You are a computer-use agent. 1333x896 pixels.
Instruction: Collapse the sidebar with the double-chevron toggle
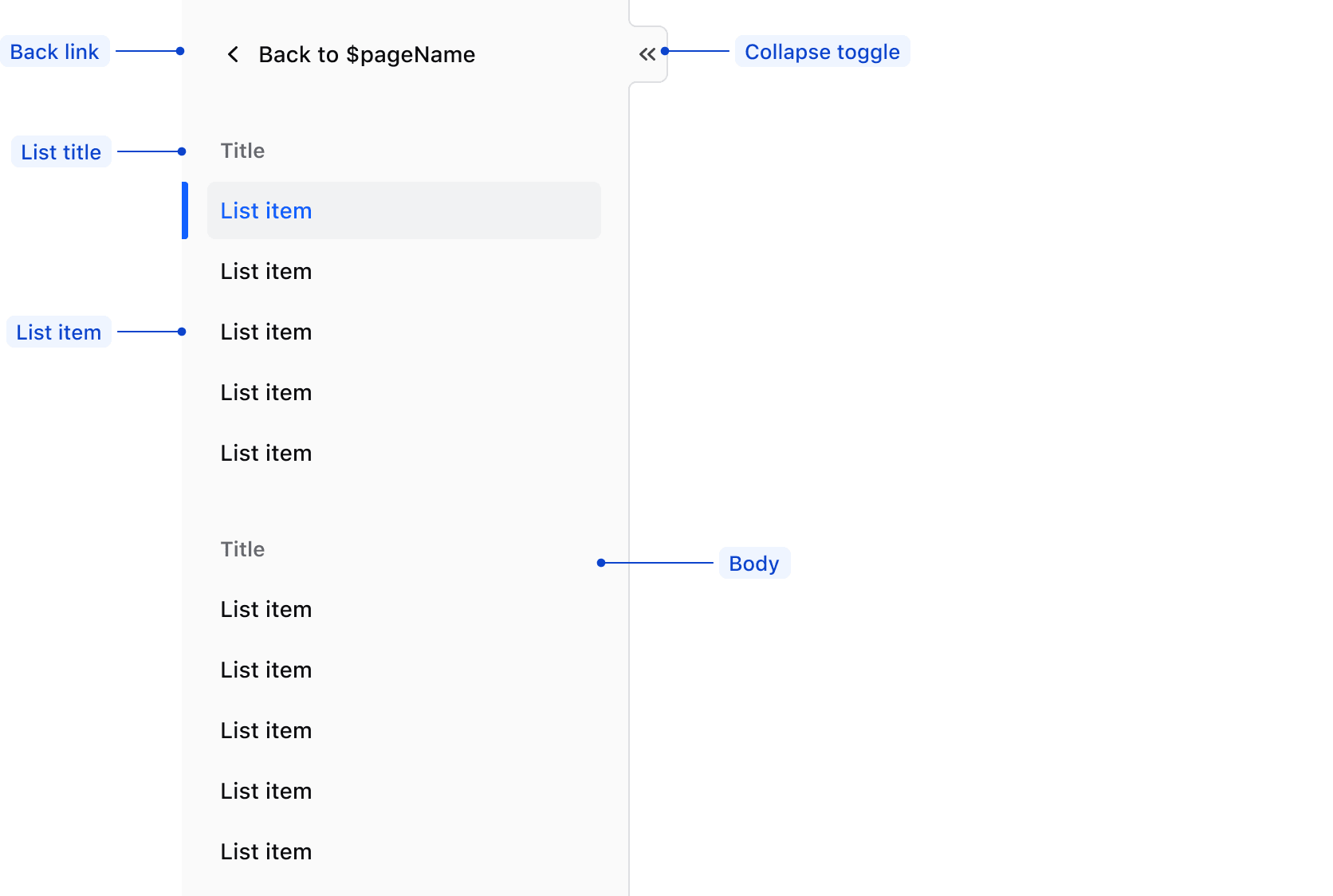click(647, 54)
